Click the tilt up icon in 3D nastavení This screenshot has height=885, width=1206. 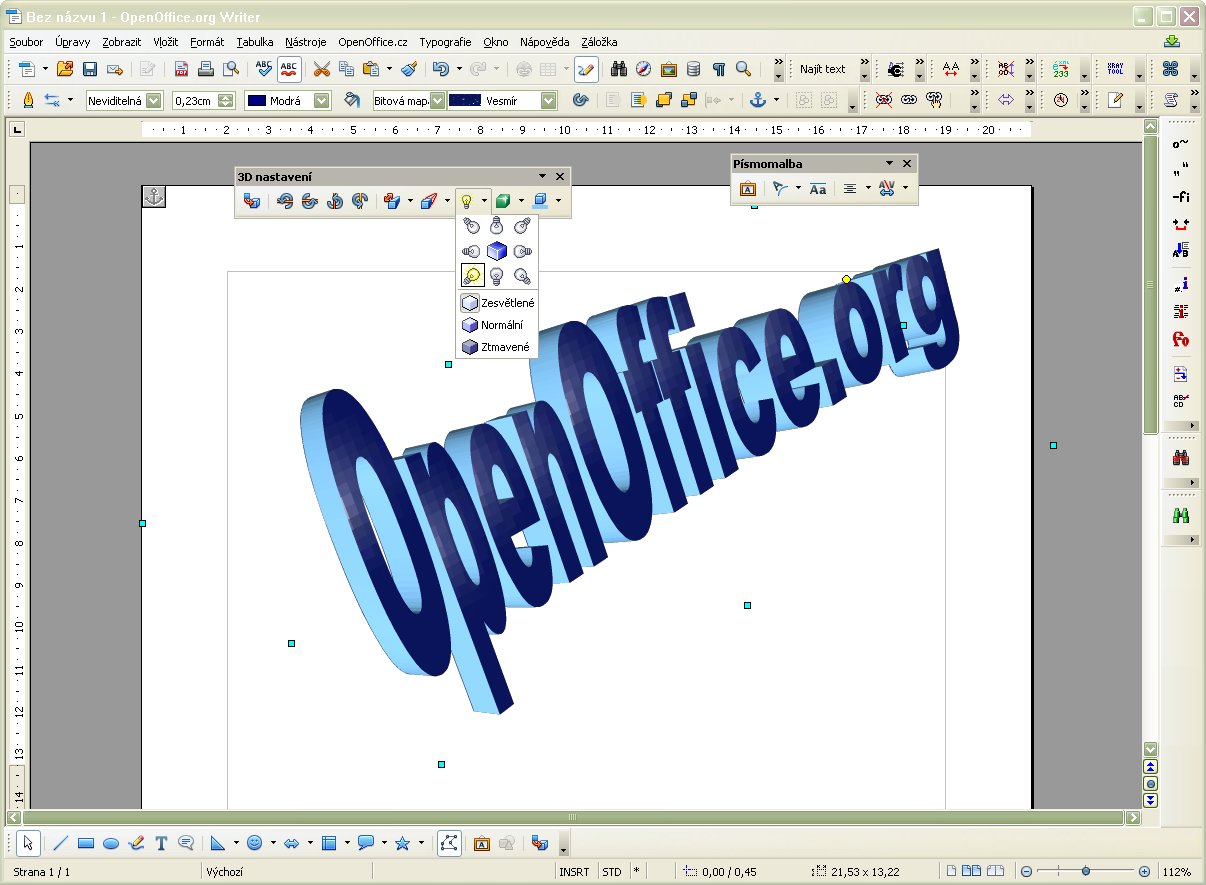tap(310, 201)
